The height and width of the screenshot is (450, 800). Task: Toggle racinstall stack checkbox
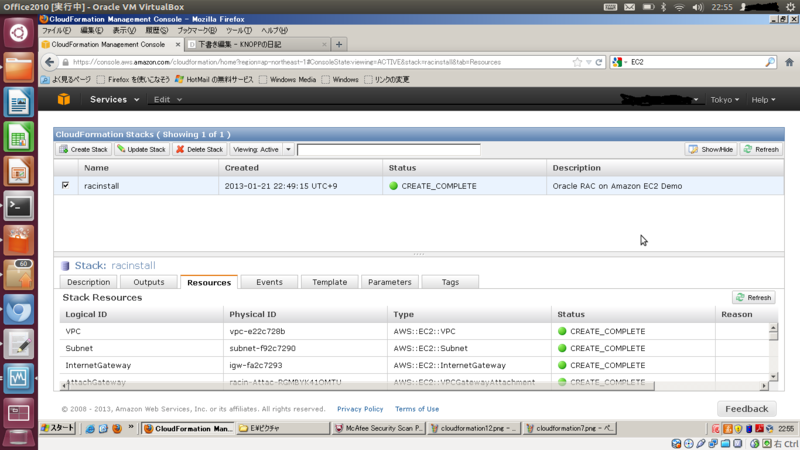(x=65, y=185)
